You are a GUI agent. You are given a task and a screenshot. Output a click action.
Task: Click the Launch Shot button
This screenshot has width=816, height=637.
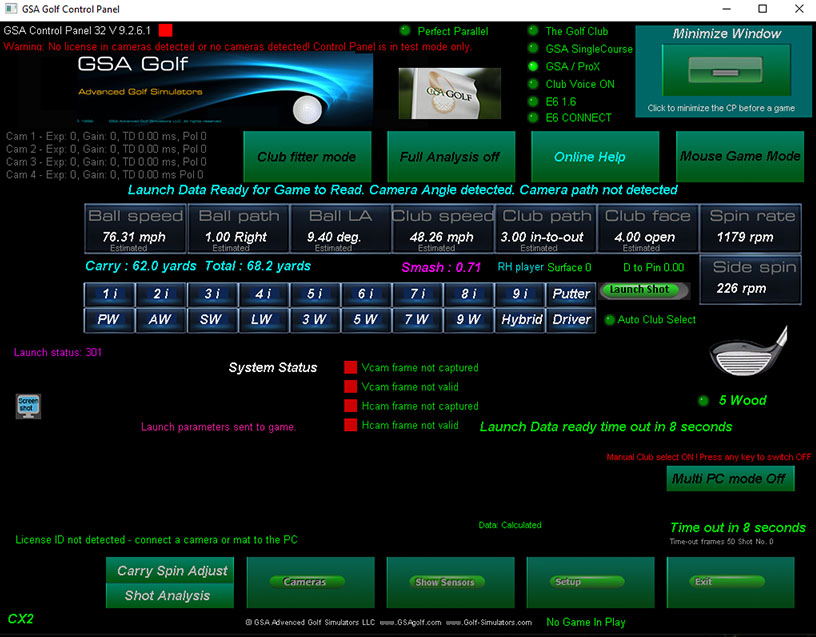(644, 290)
